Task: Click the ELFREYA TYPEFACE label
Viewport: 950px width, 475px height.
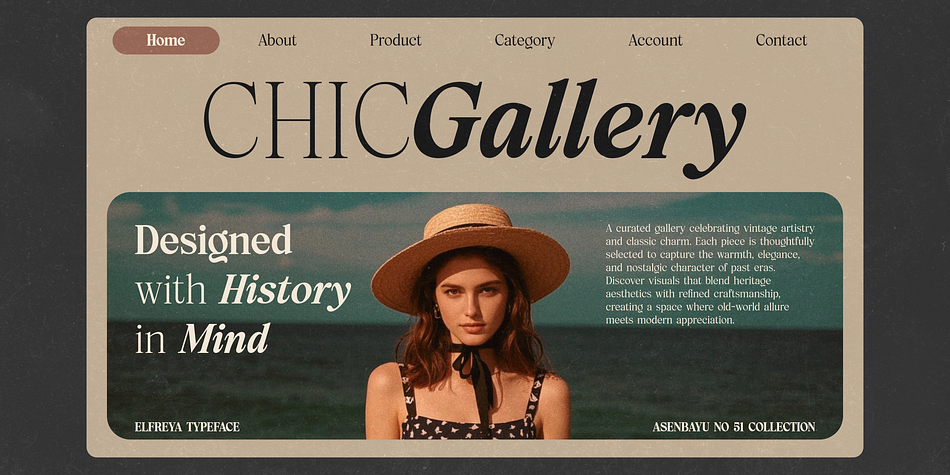Action: (187, 427)
